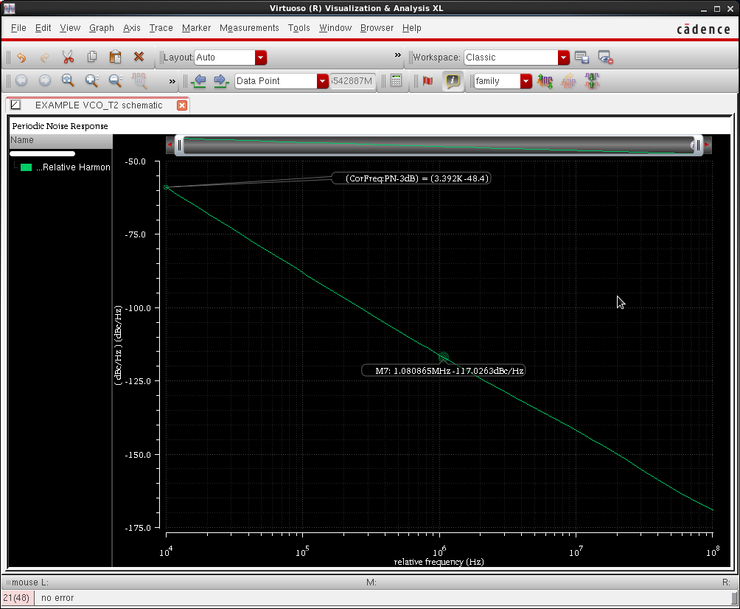740x609 pixels.
Task: Click the CorFreq PN-3dB marker label
Action: [411, 178]
